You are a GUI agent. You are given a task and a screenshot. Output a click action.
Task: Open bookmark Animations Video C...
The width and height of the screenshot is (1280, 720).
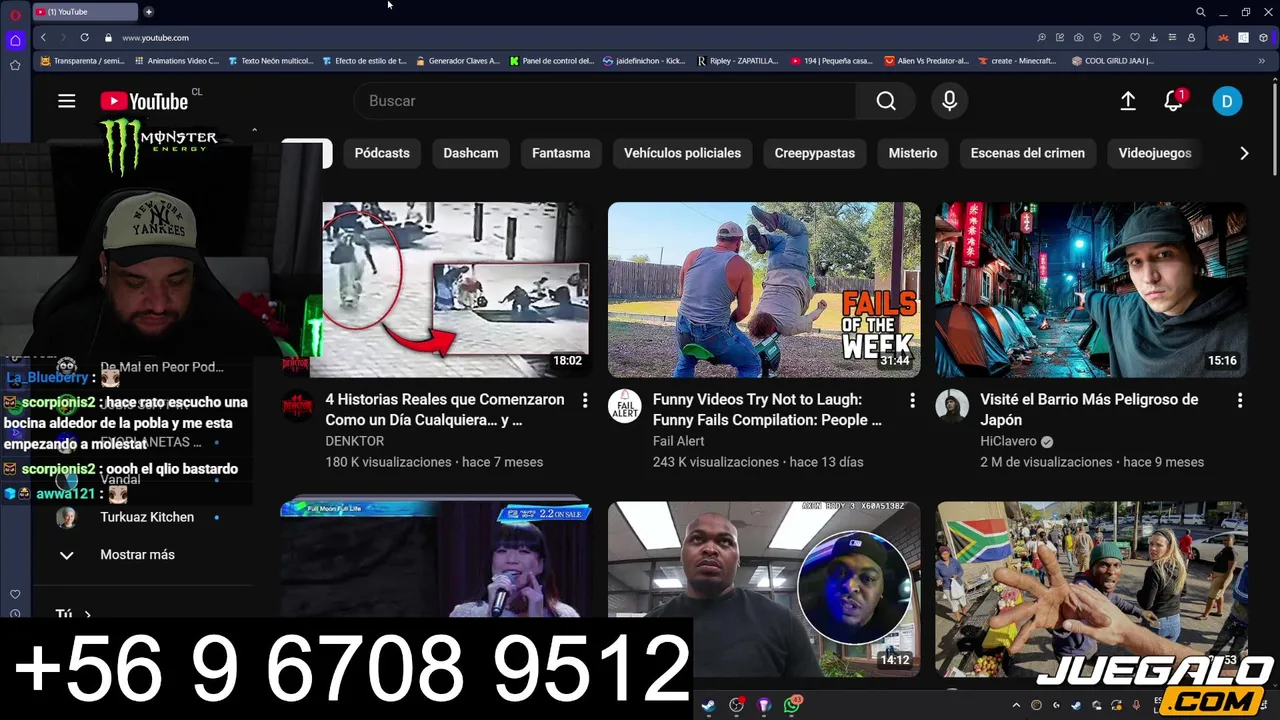176,61
